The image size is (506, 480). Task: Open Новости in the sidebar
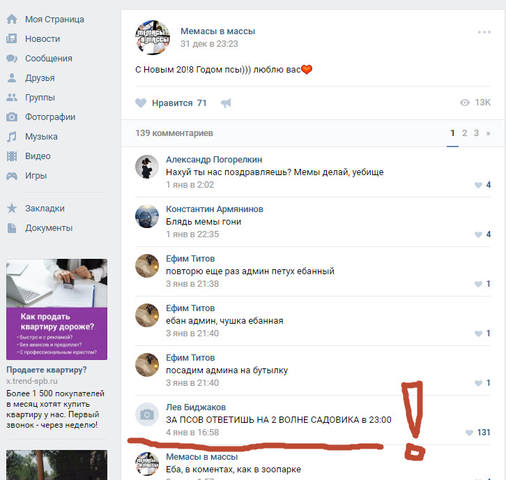[x=43, y=39]
